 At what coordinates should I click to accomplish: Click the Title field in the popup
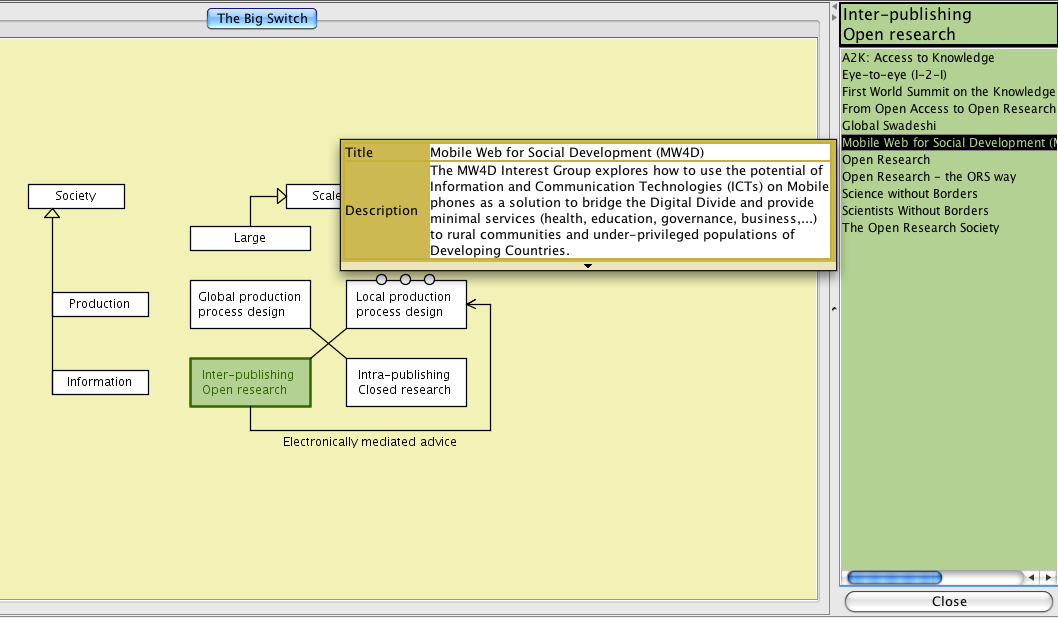coord(629,152)
